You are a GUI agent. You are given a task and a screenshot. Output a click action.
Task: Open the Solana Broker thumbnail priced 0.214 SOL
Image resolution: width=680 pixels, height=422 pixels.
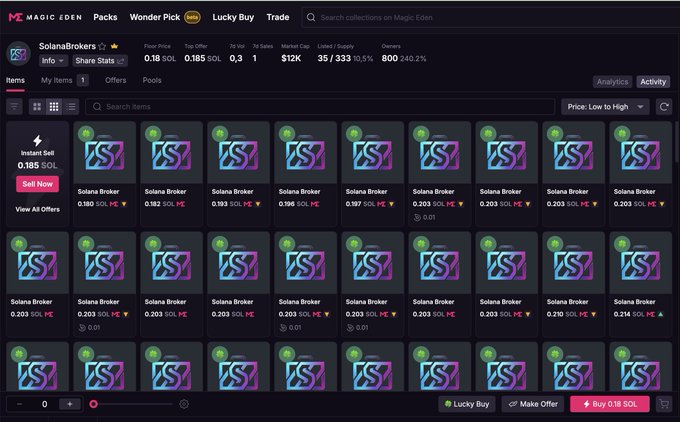(x=641, y=263)
